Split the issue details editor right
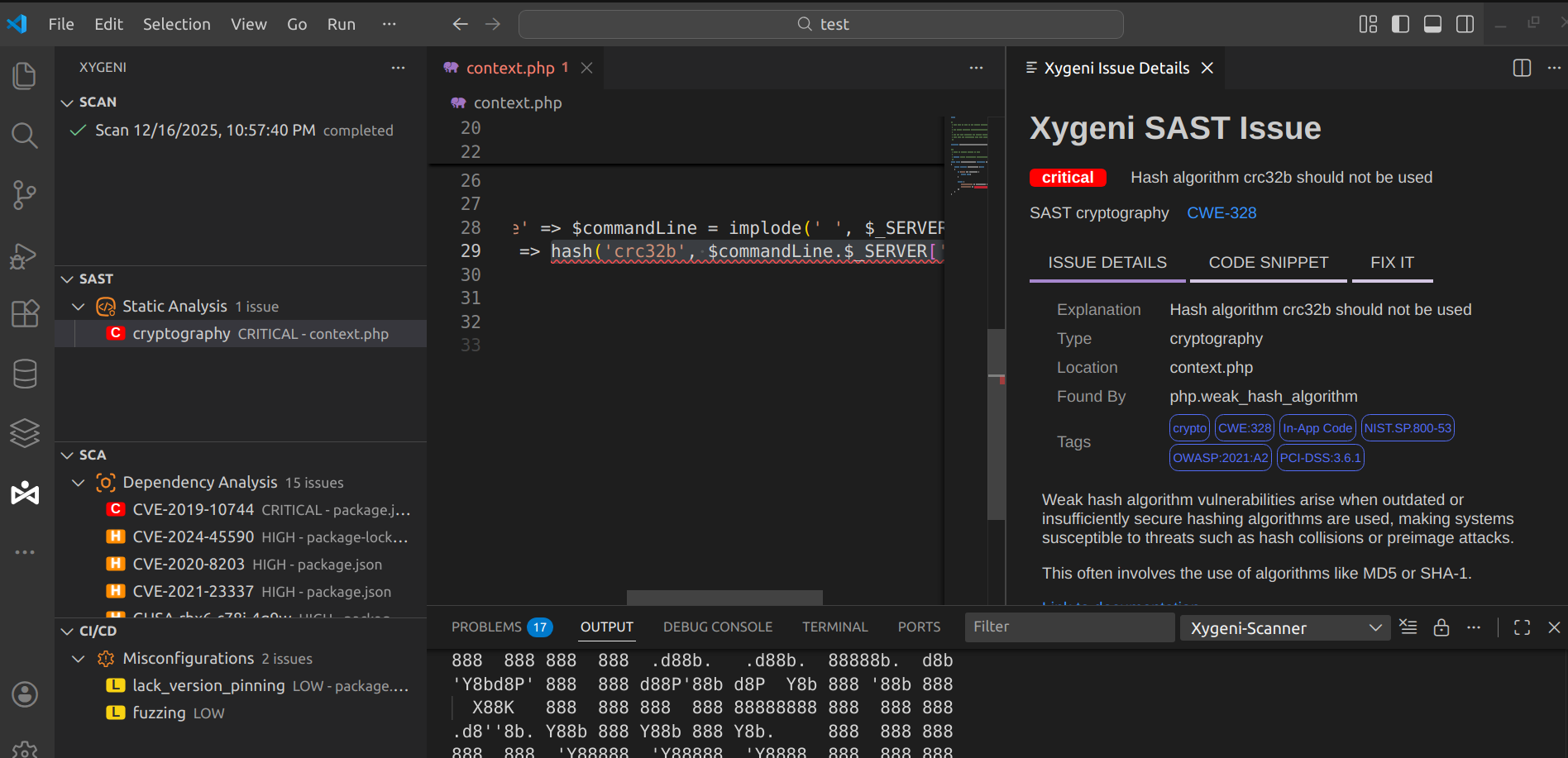 point(1522,68)
